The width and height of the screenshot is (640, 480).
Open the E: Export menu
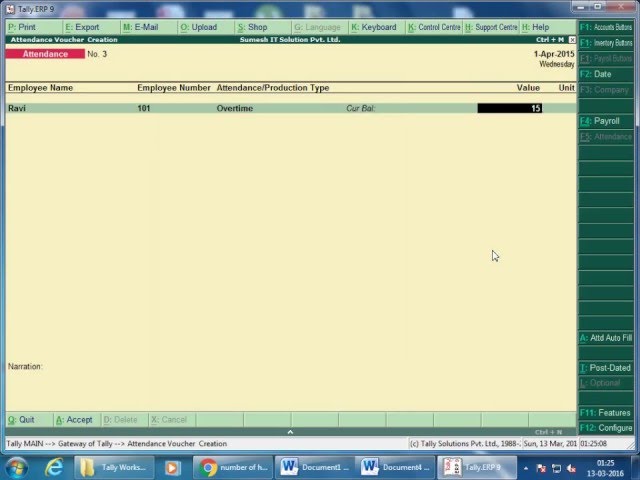91,27
